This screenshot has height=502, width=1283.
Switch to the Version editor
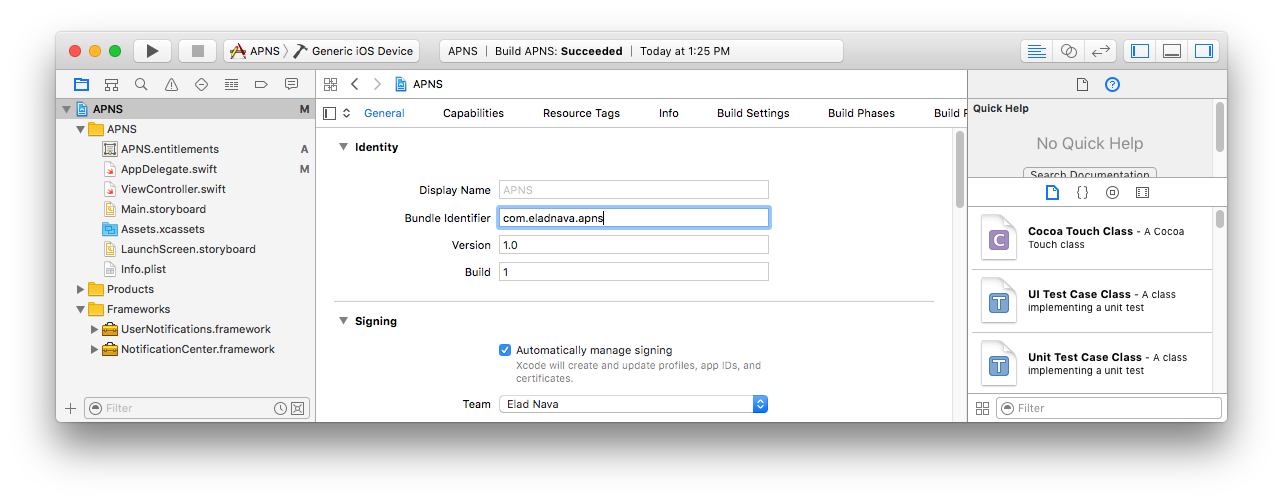pyautogui.click(x=1101, y=51)
